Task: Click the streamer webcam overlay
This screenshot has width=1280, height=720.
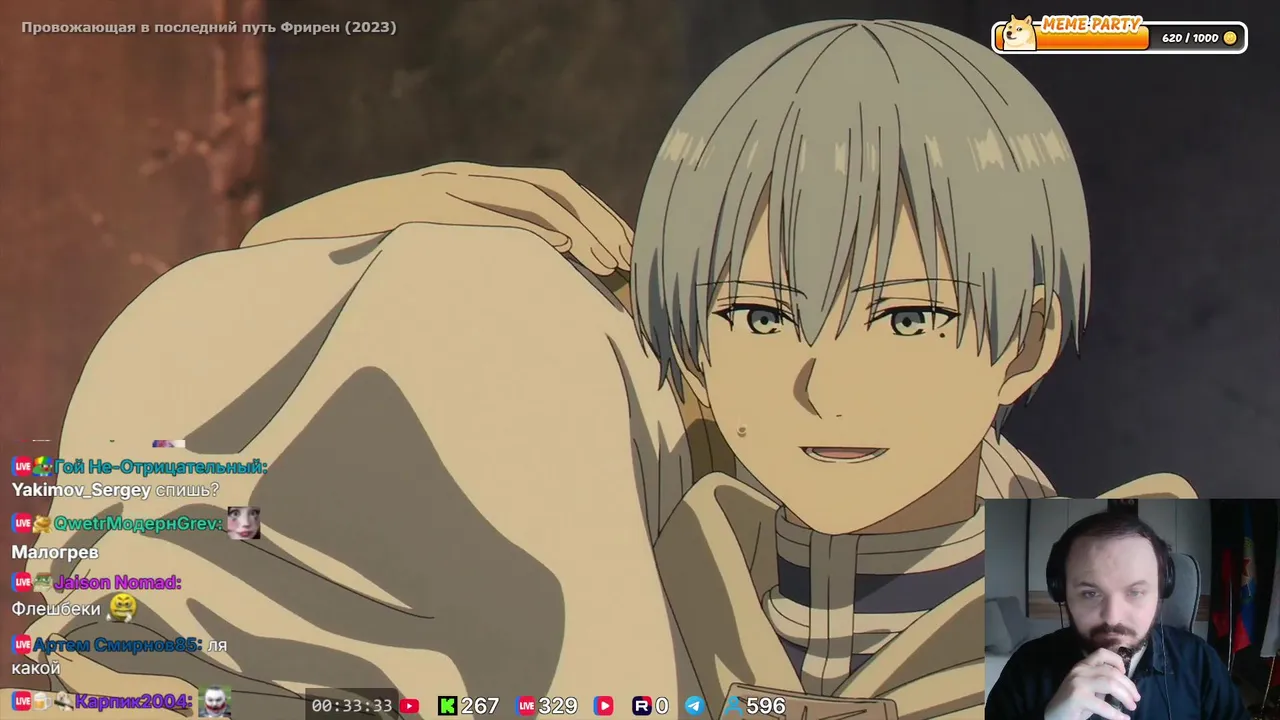Action: coord(1132,609)
